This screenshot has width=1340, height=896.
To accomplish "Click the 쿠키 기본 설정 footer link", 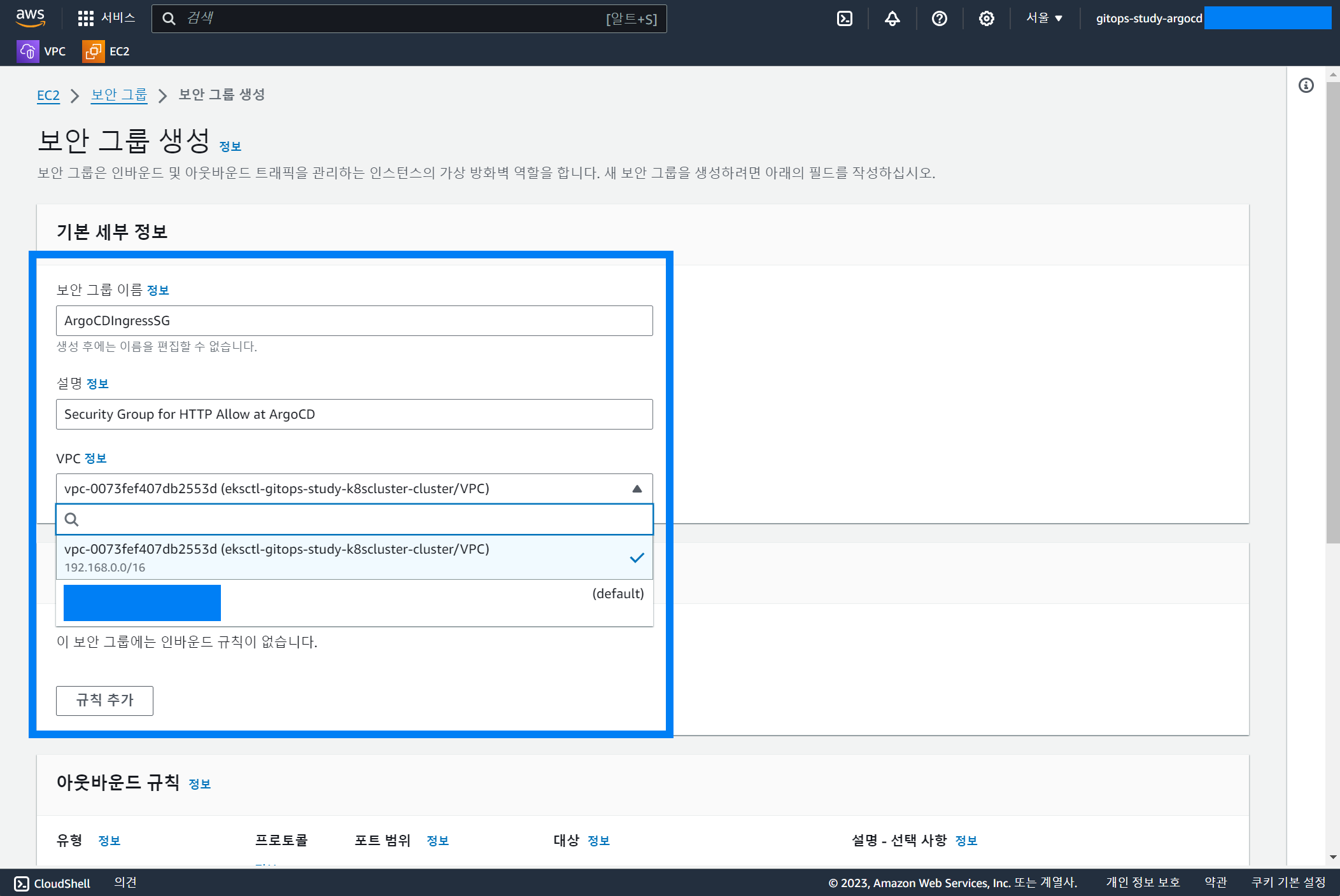I will point(1288,883).
